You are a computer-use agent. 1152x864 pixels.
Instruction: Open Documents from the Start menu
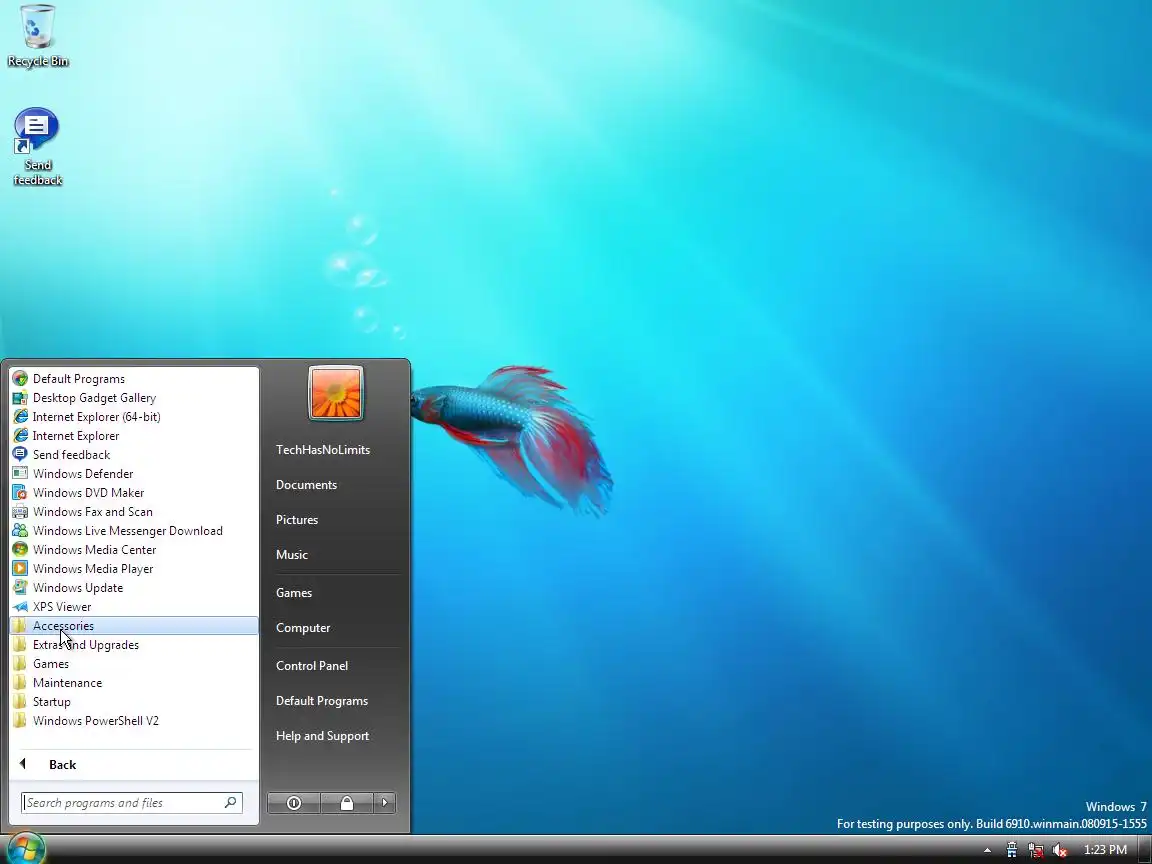click(306, 485)
